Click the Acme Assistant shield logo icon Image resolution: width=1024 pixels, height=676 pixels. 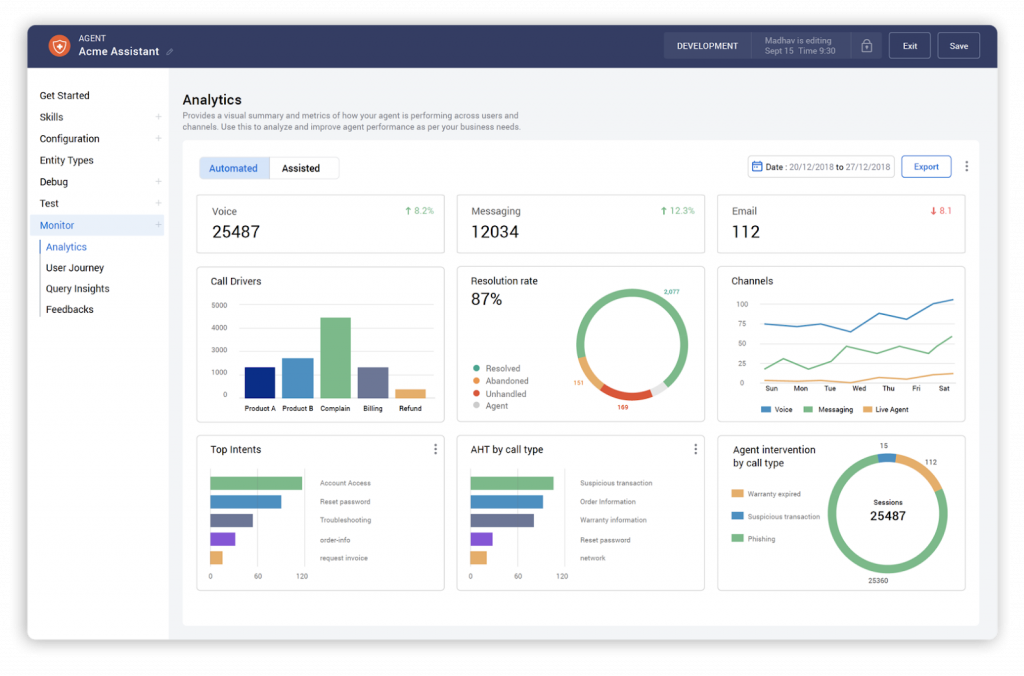[x=59, y=44]
